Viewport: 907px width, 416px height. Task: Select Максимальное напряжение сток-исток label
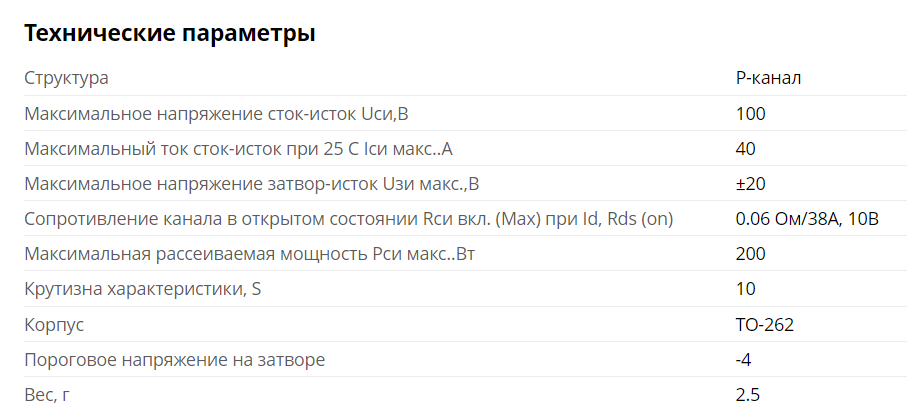point(216,114)
